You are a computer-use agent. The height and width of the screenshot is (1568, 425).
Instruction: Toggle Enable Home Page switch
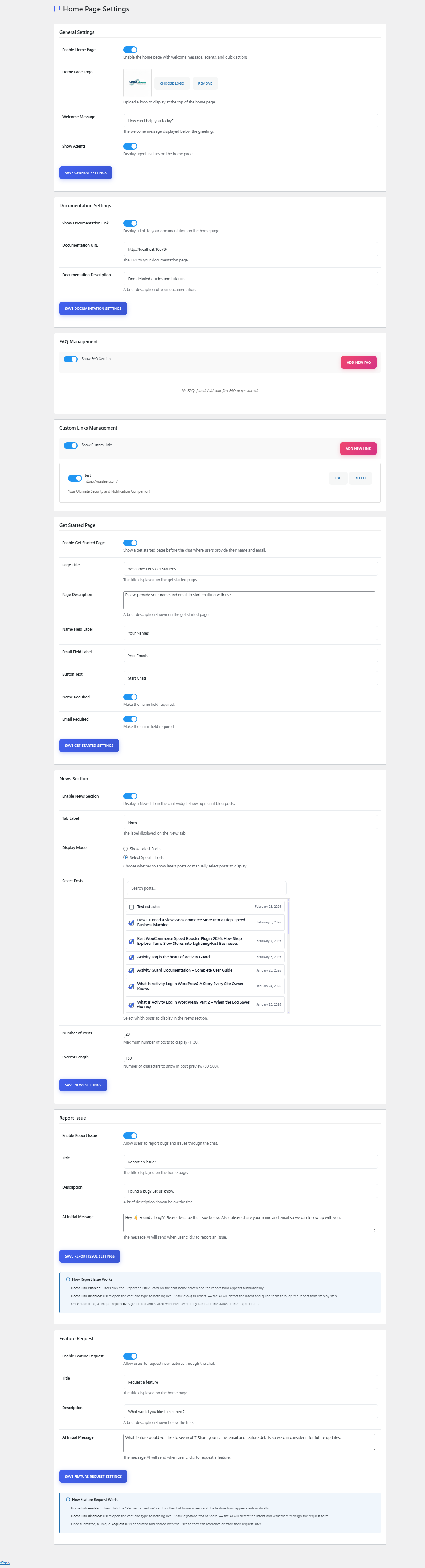click(130, 50)
